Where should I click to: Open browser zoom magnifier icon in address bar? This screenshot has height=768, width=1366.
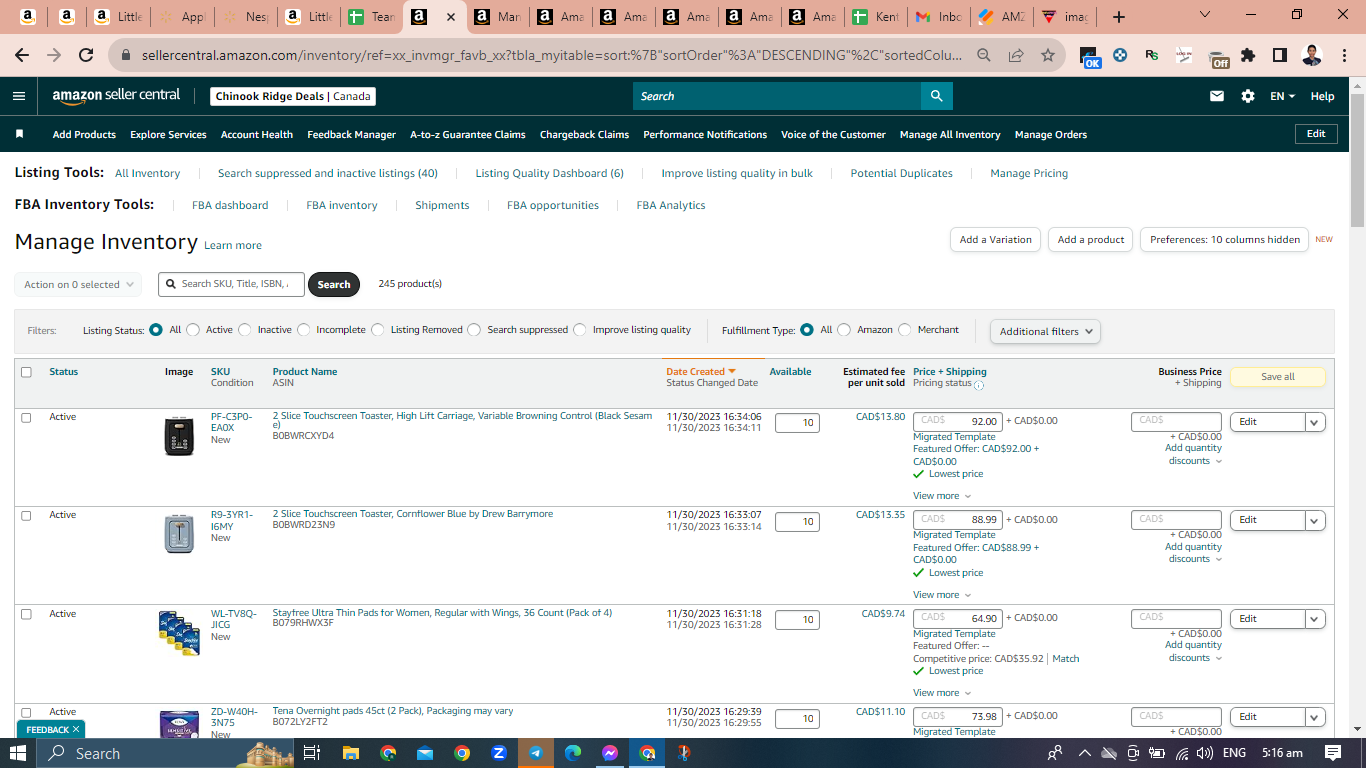(x=984, y=55)
